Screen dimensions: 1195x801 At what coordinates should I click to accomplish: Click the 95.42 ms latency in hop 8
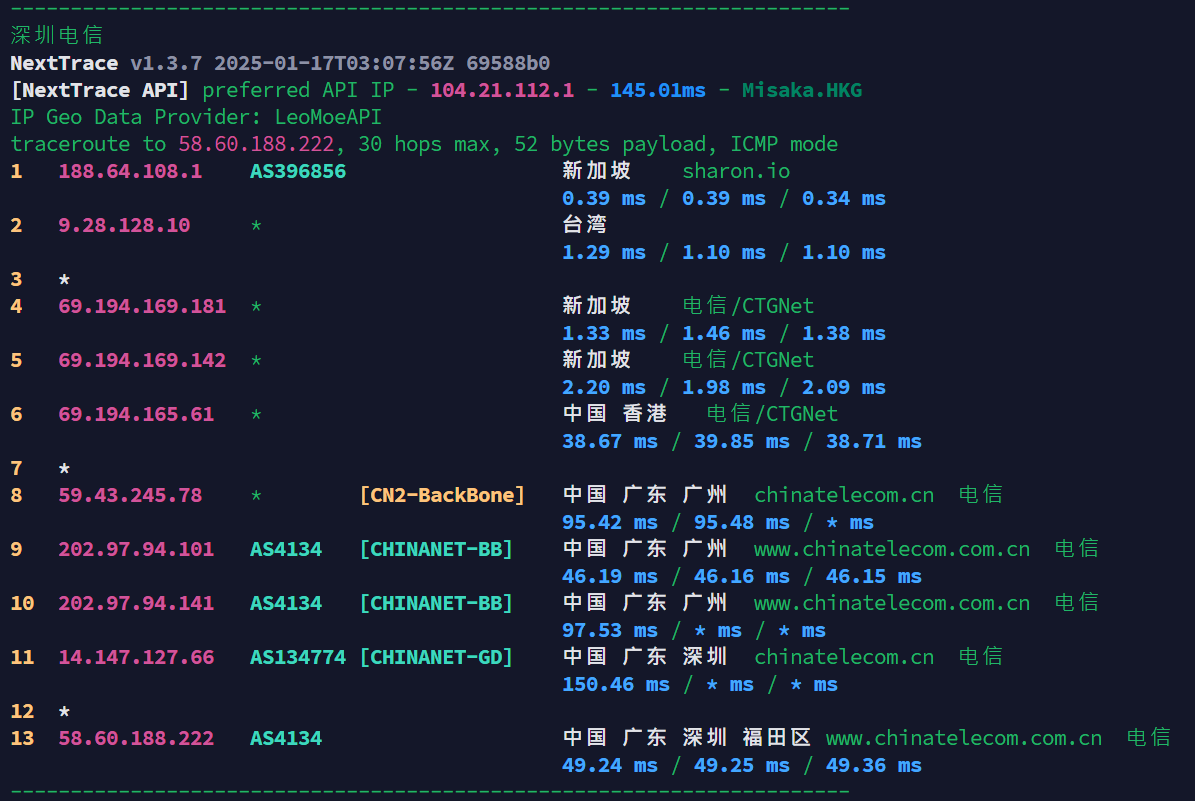(610, 523)
